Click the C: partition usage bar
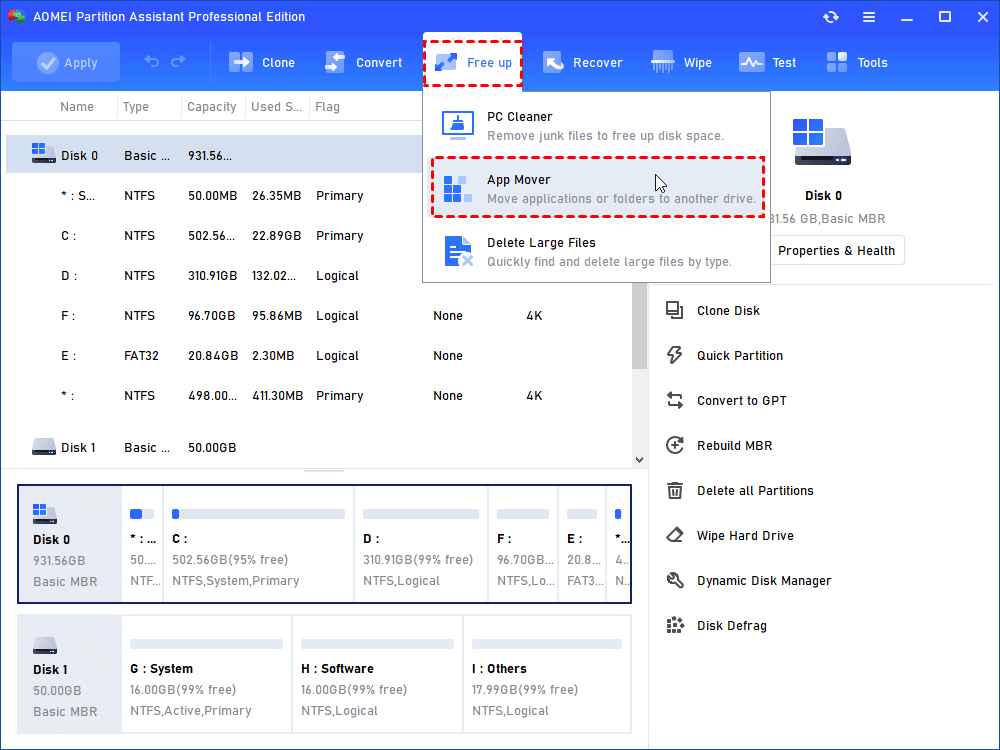Viewport: 1000px width, 750px height. coord(258,514)
